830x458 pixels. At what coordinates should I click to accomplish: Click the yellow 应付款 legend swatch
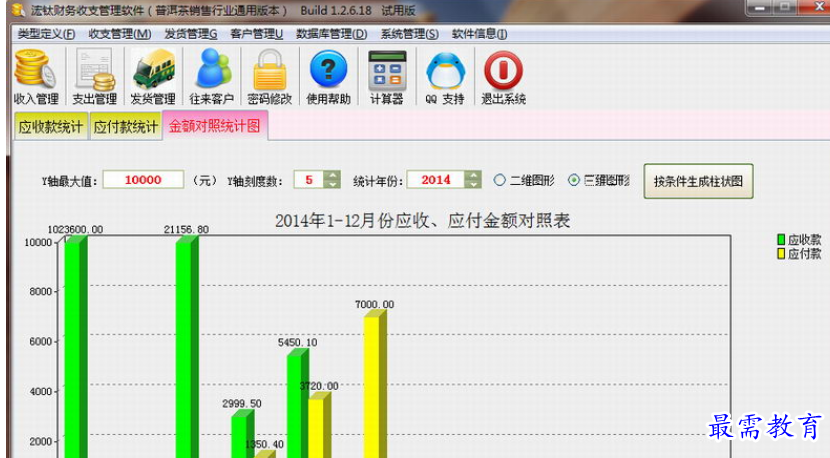coord(781,254)
